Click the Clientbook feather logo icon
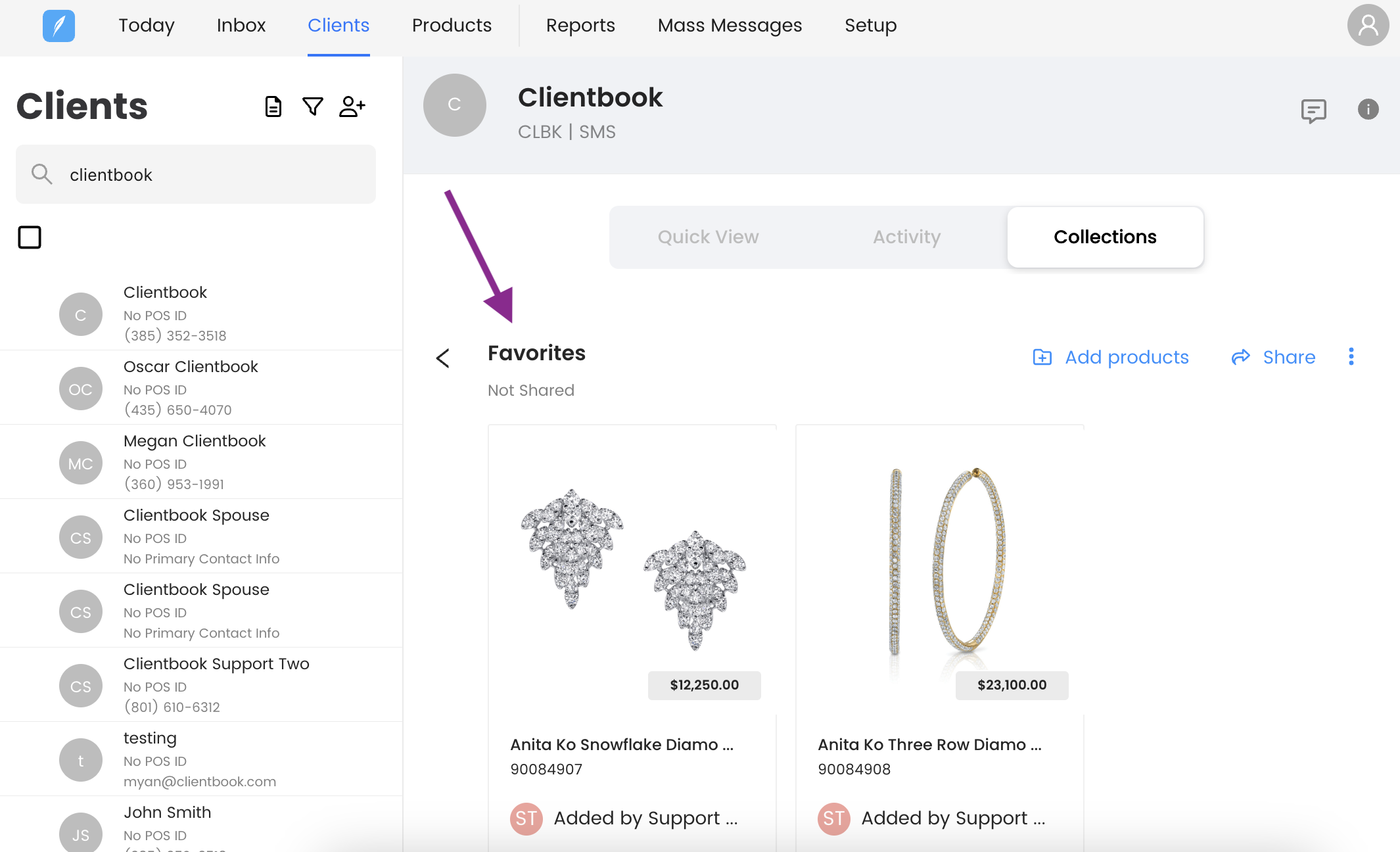Viewport: 1400px width, 852px height. (x=58, y=26)
